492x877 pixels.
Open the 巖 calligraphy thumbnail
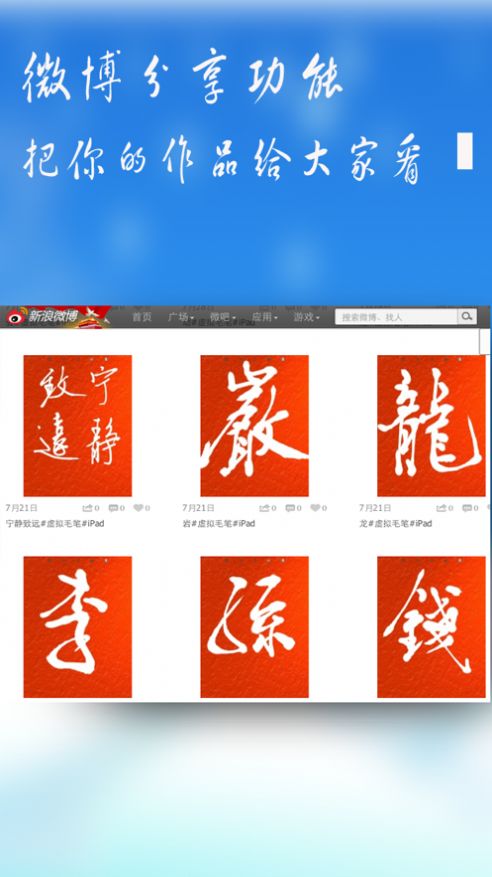(x=254, y=426)
